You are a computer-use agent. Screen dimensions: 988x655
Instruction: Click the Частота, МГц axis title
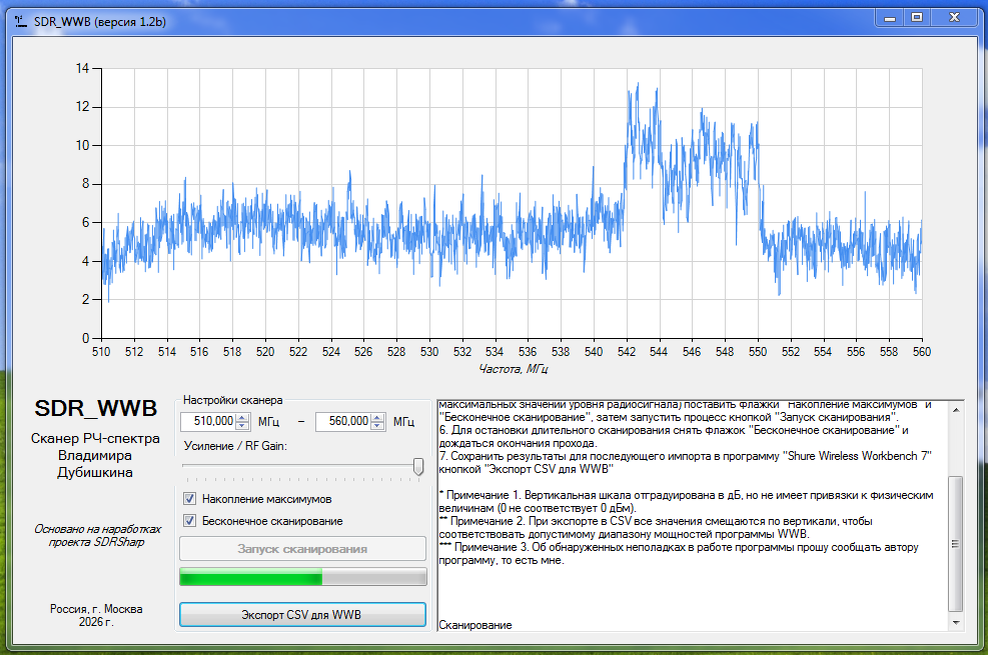[513, 369]
